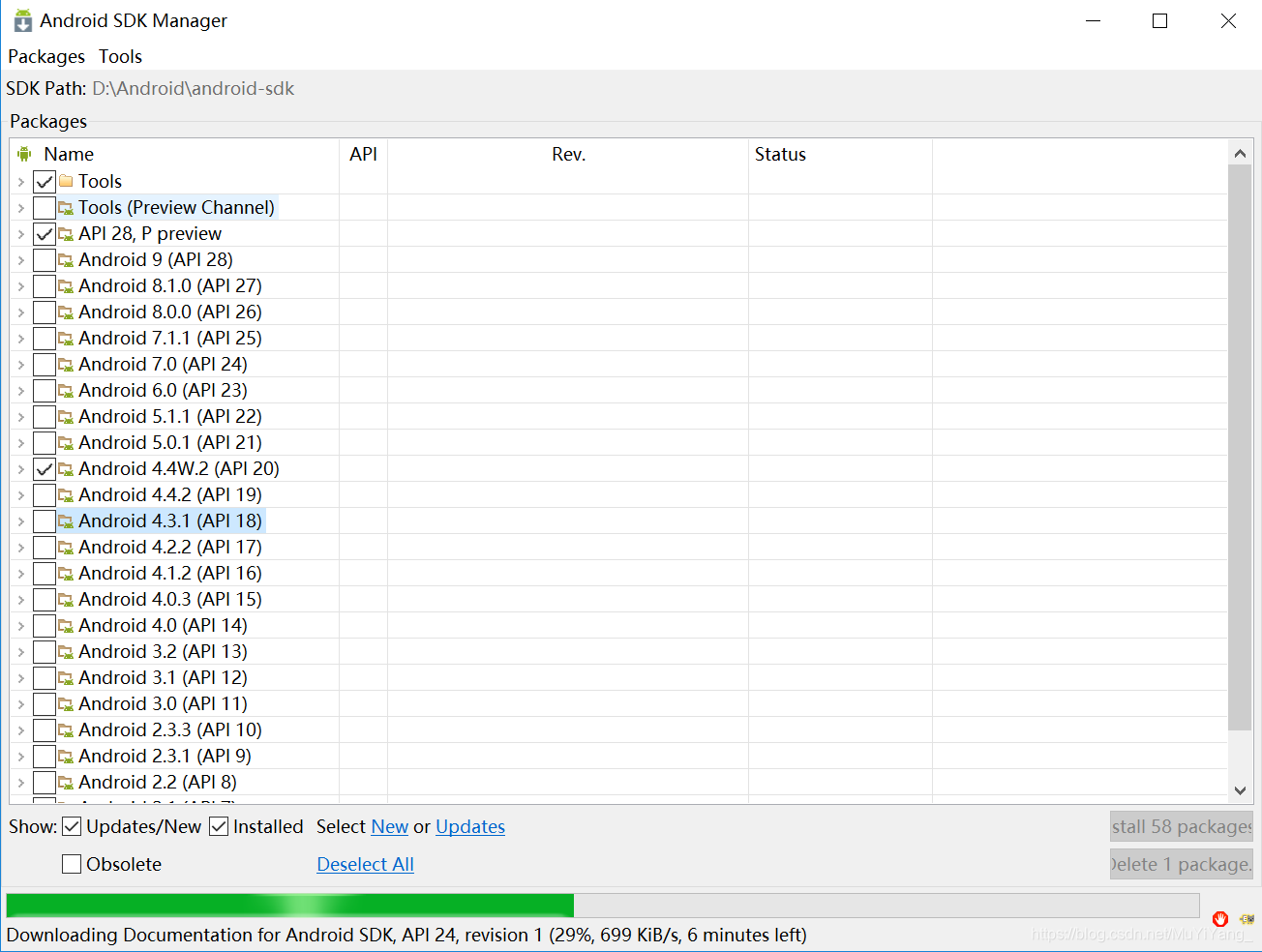
Task: Click package icon for Android 4.1.2 (API 16)
Action: click(x=66, y=573)
